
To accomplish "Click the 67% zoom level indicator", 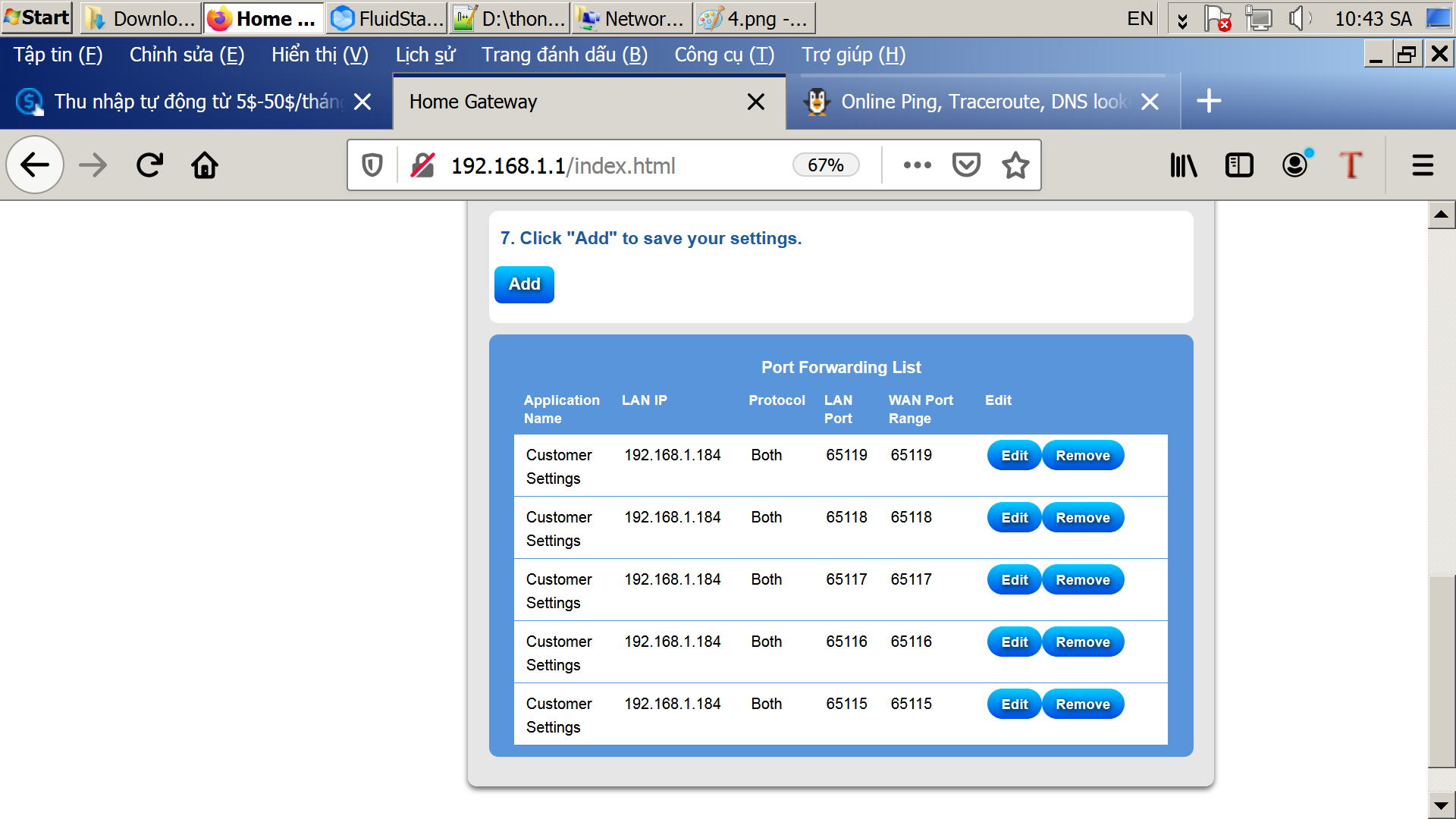I will [825, 165].
